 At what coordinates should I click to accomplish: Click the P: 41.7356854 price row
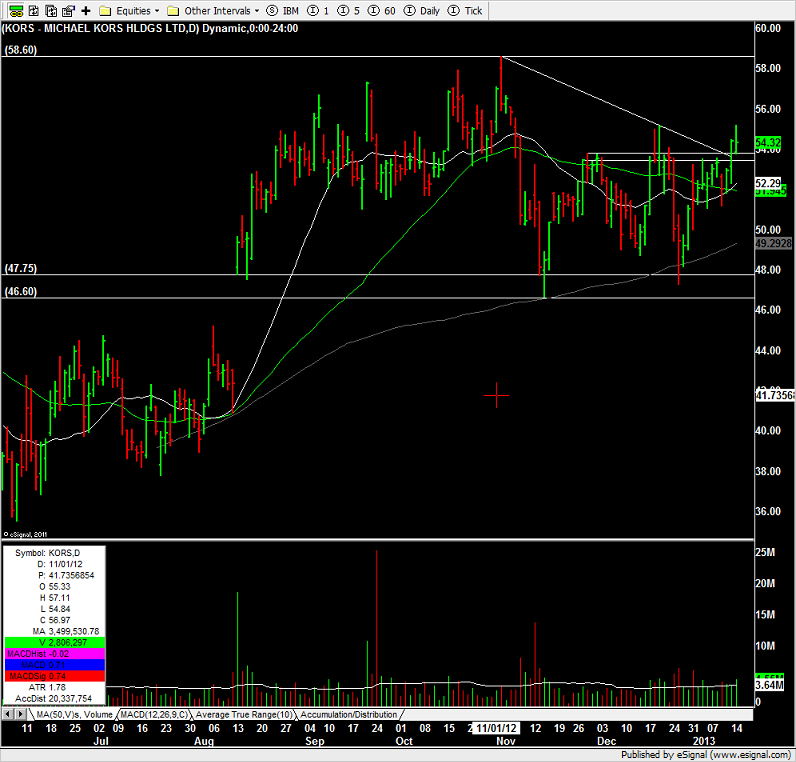tap(54, 575)
